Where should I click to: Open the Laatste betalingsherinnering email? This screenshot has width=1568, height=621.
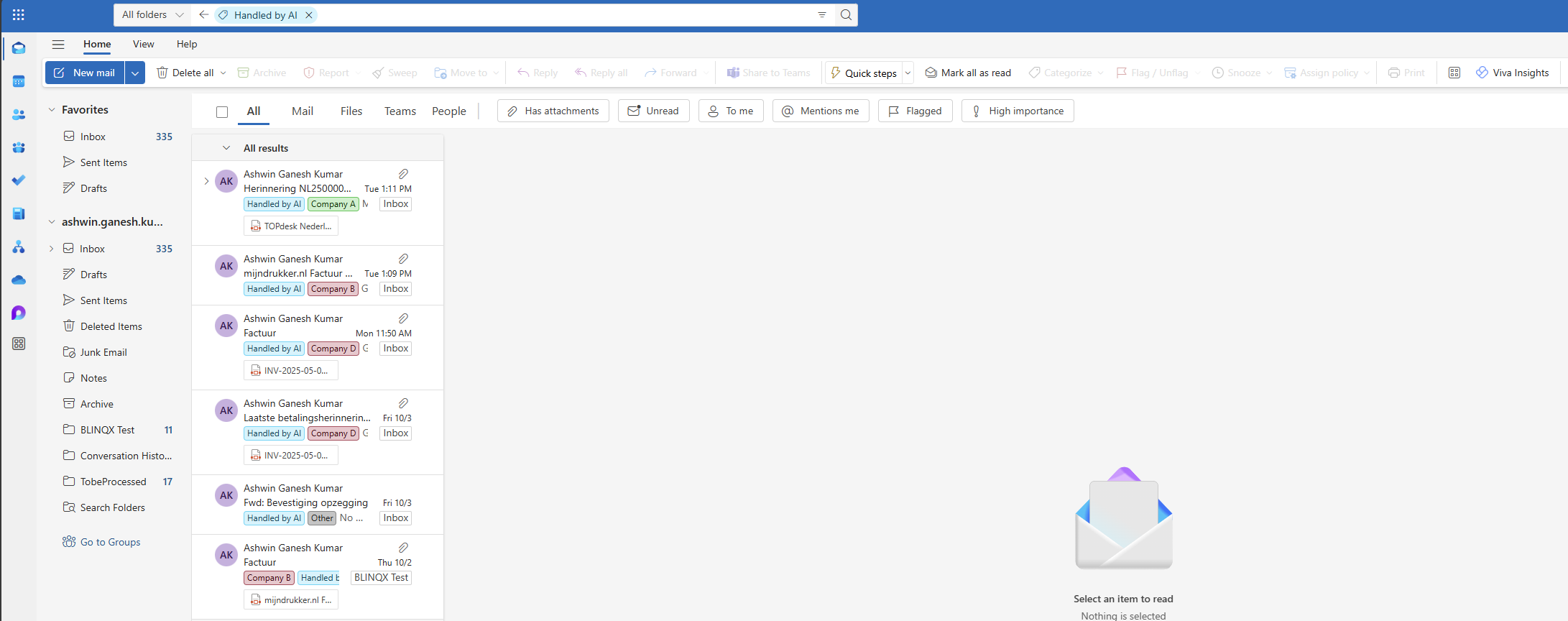coord(318,432)
